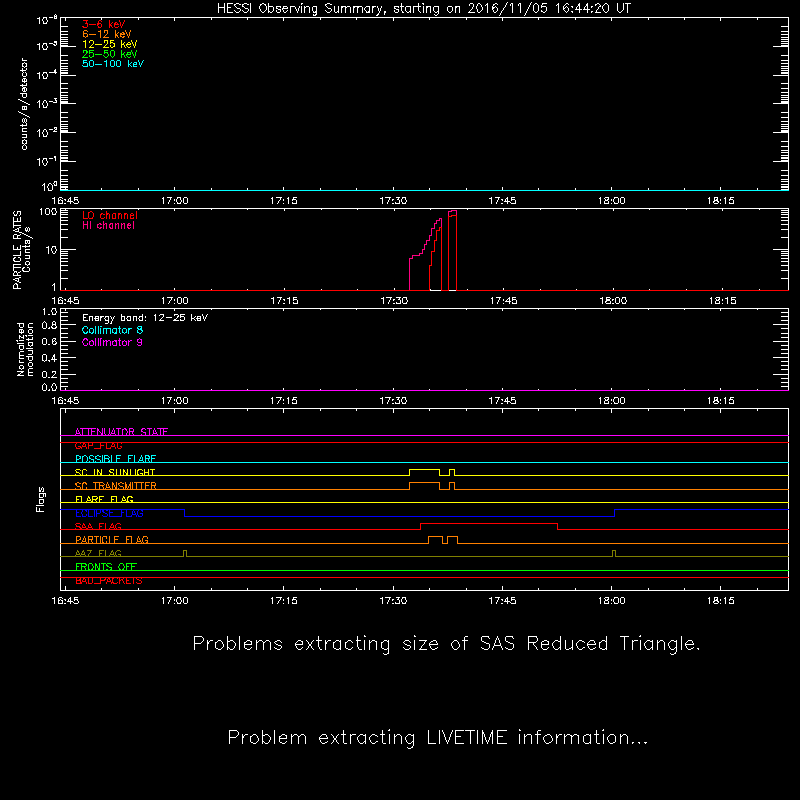Click the 10 y-axis value on the particle rates plot
This screenshot has height=800, width=800.
(51, 250)
